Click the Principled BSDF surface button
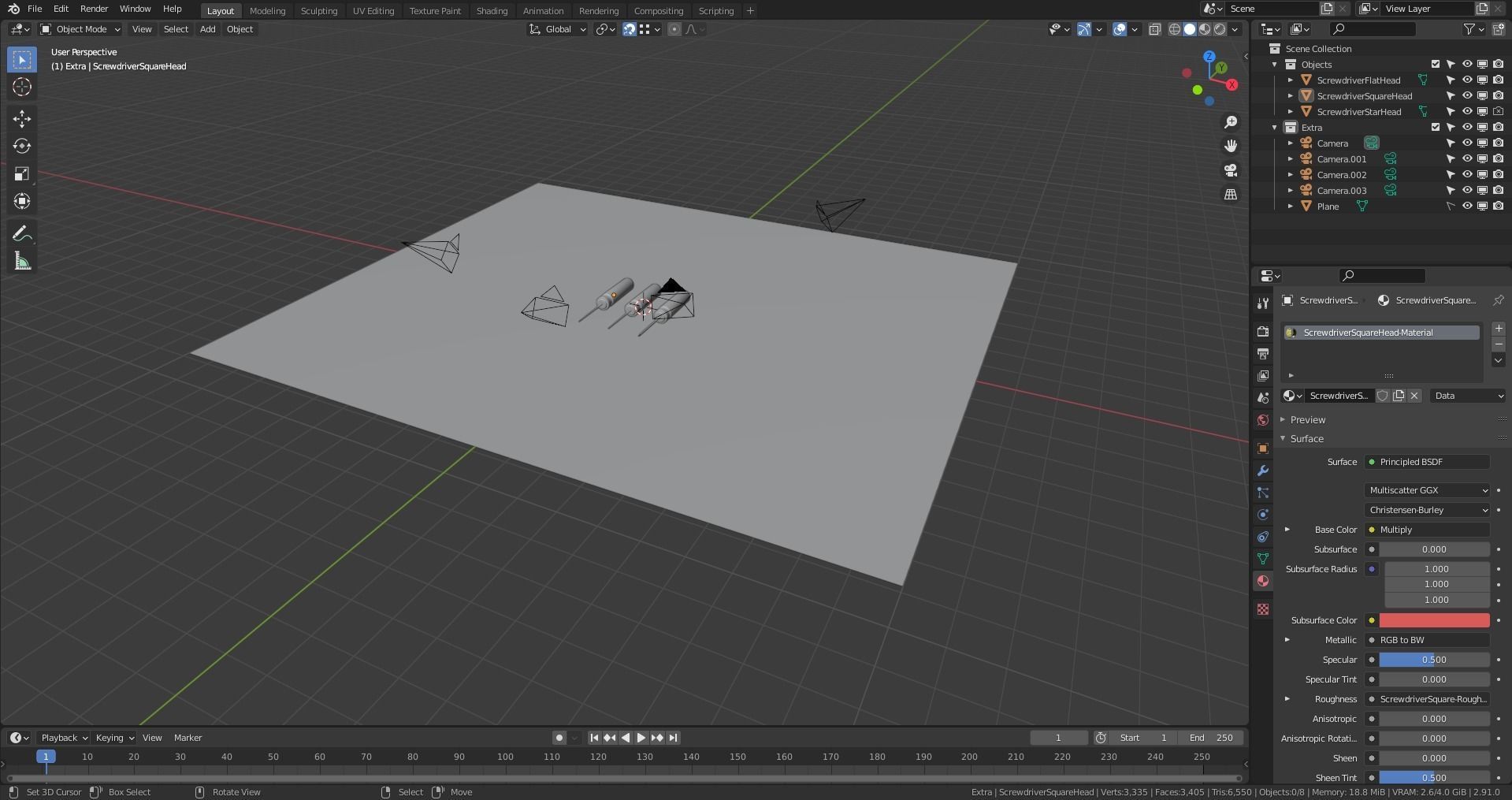This screenshot has height=800, width=1512. pos(1428,462)
